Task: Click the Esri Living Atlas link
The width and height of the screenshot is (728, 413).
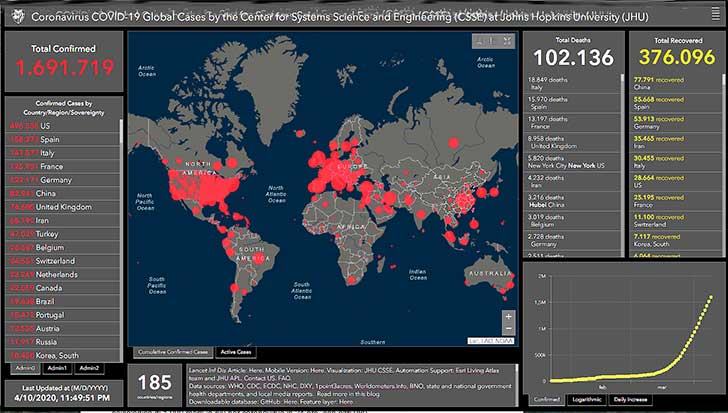Action: pyautogui.click(x=475, y=370)
